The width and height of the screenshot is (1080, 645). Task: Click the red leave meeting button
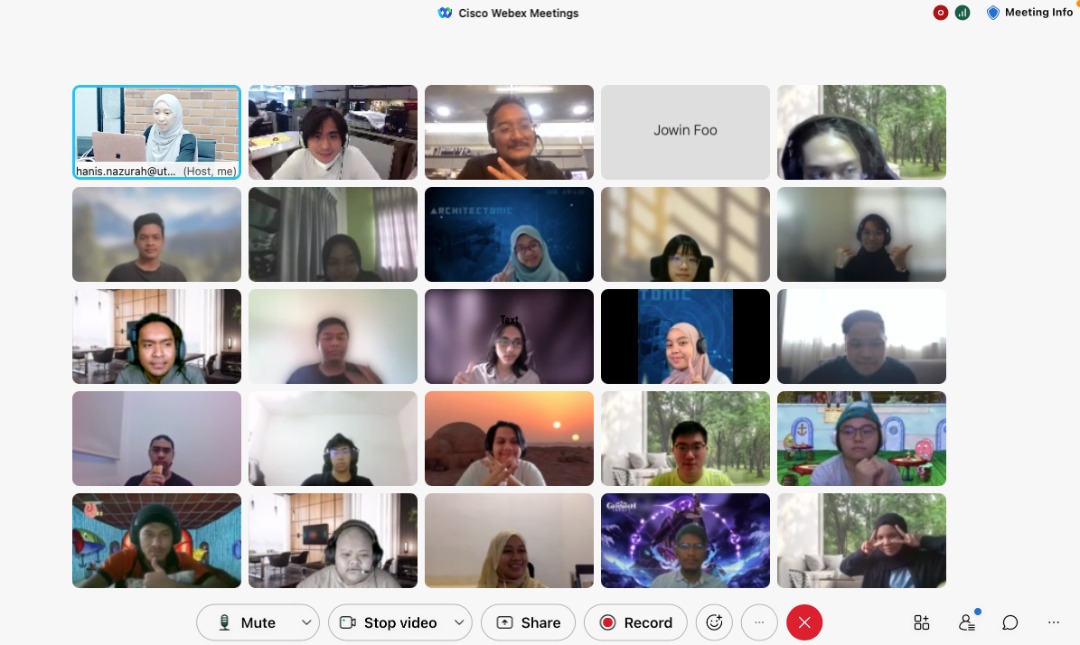(x=804, y=622)
